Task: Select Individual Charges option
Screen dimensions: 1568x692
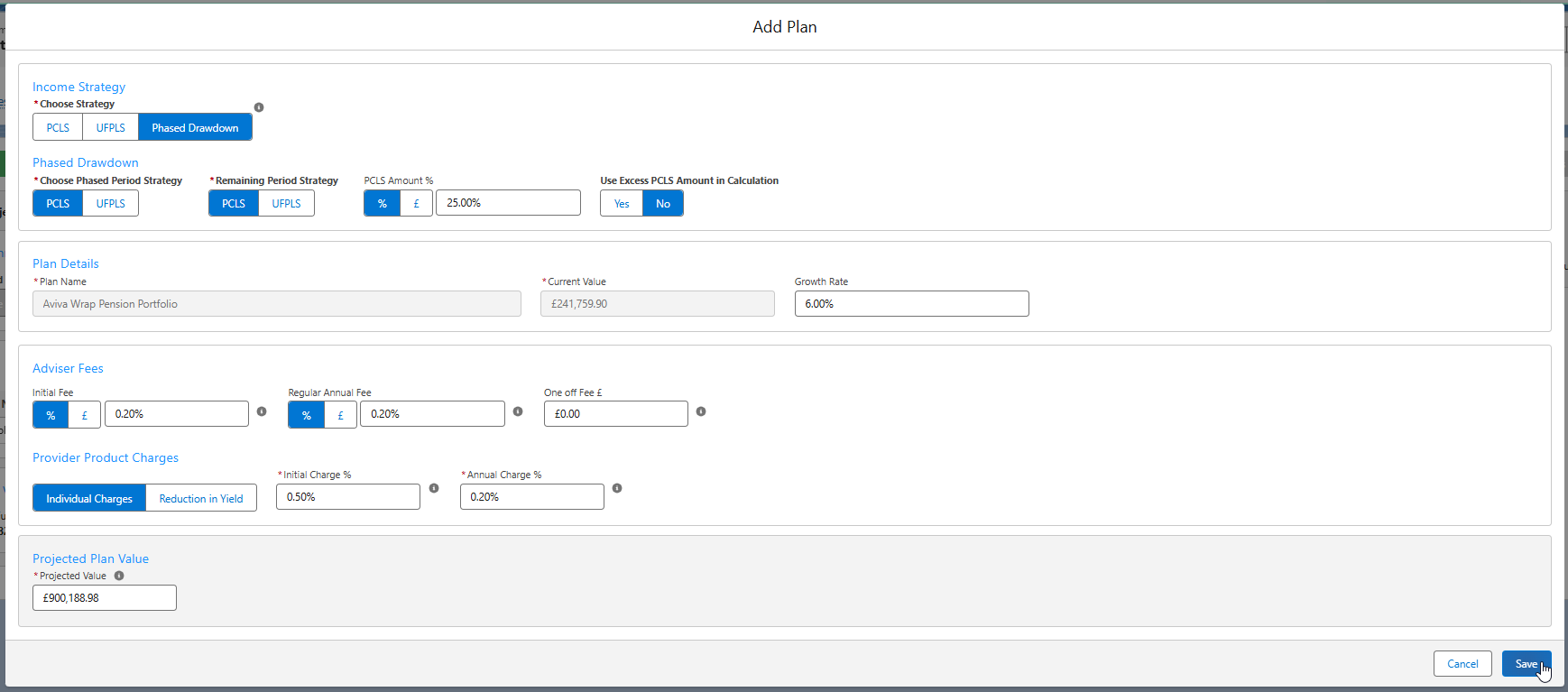Action: point(89,498)
